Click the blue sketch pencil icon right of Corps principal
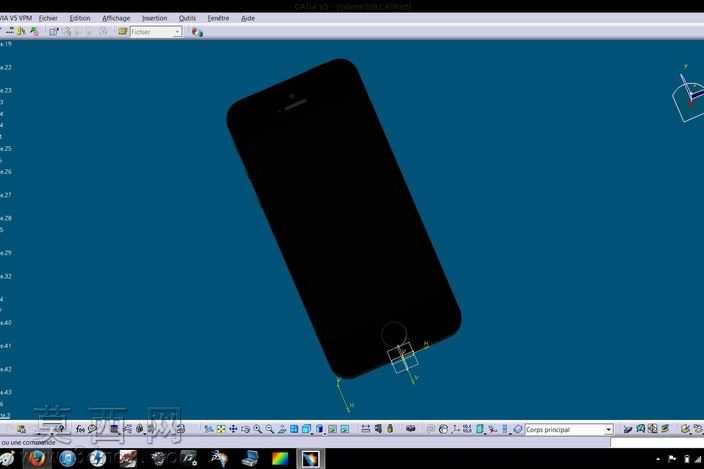This screenshot has width=704, height=469. (628, 429)
